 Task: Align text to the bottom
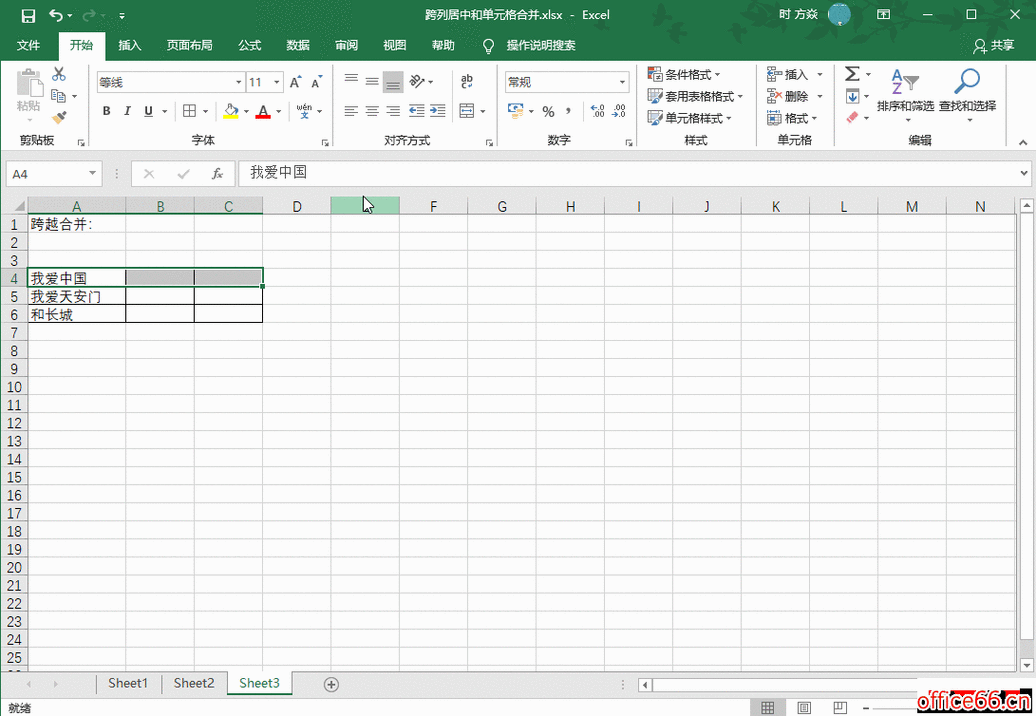[393, 82]
